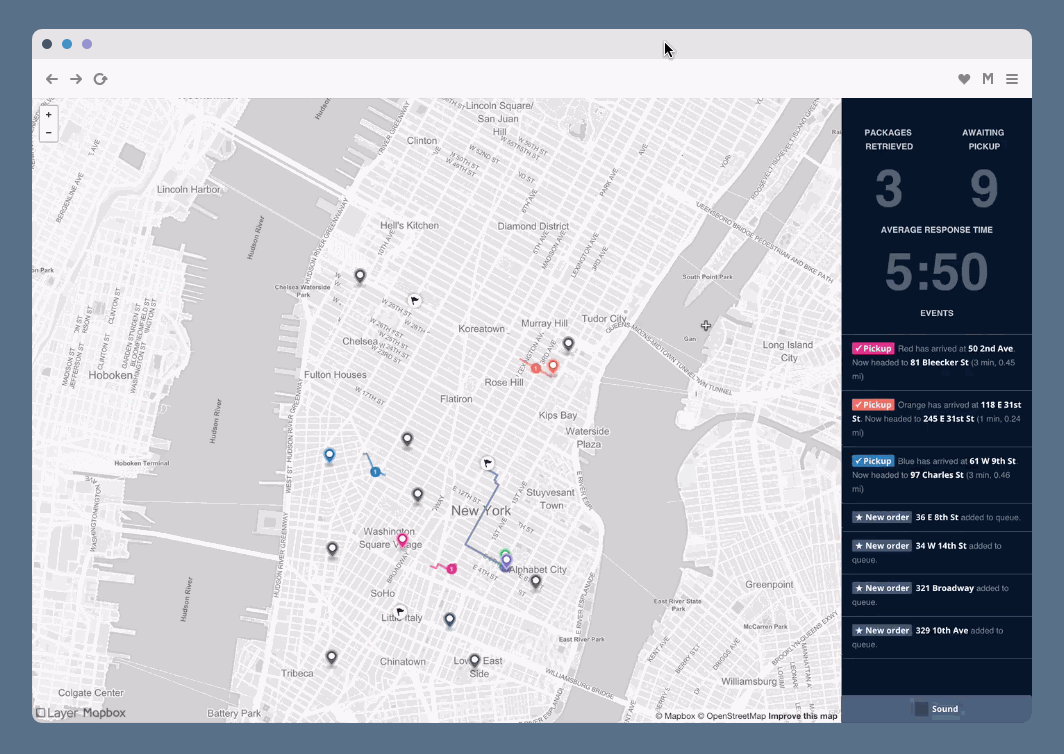The image size is (1064, 754).
Task: Zoom in the map with plus button
Action: pos(48,115)
